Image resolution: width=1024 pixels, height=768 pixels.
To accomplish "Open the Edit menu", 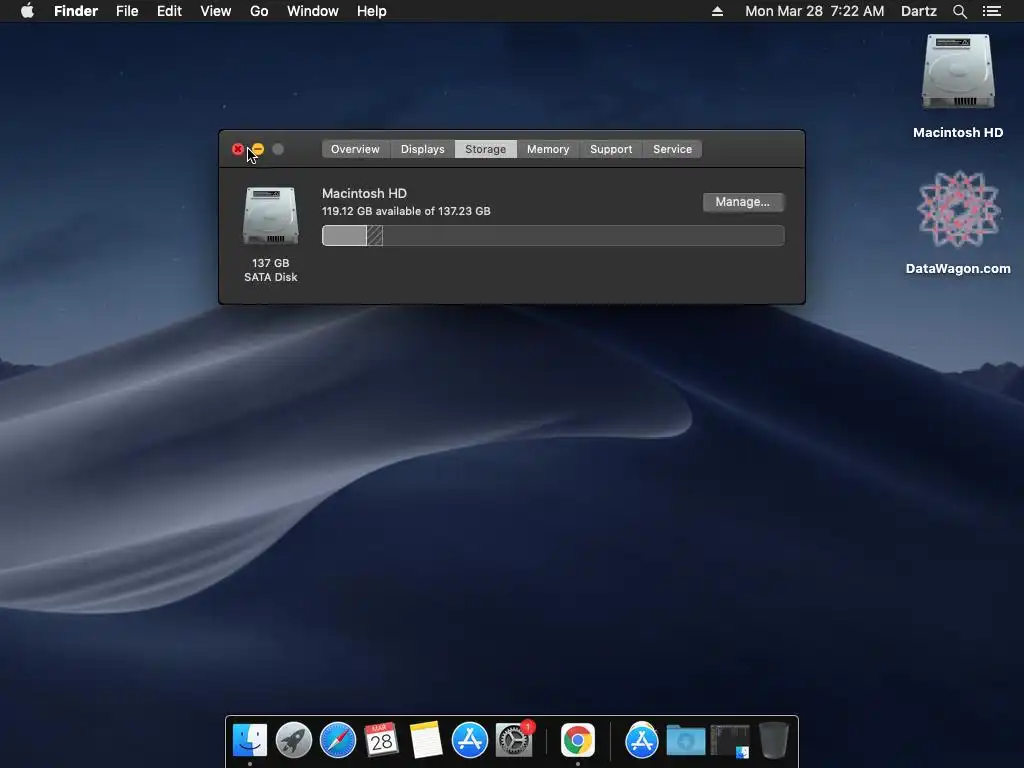I will tap(169, 11).
